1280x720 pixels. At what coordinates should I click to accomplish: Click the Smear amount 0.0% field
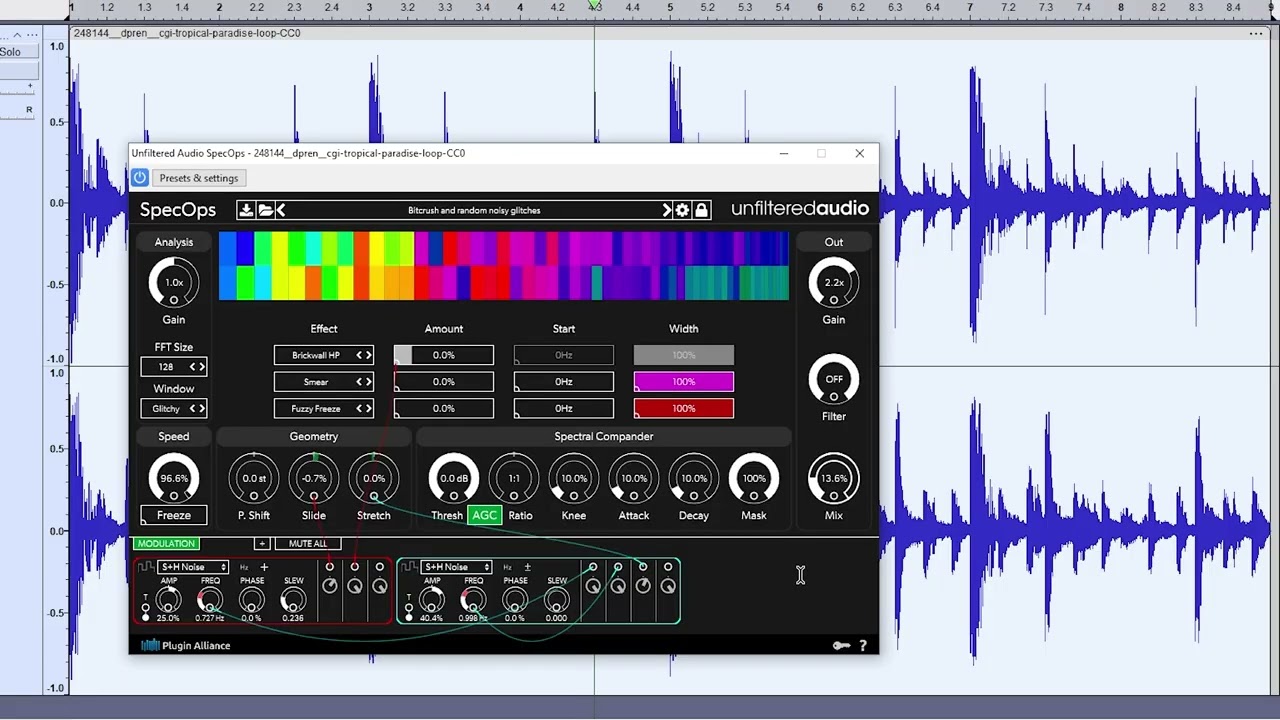click(444, 382)
